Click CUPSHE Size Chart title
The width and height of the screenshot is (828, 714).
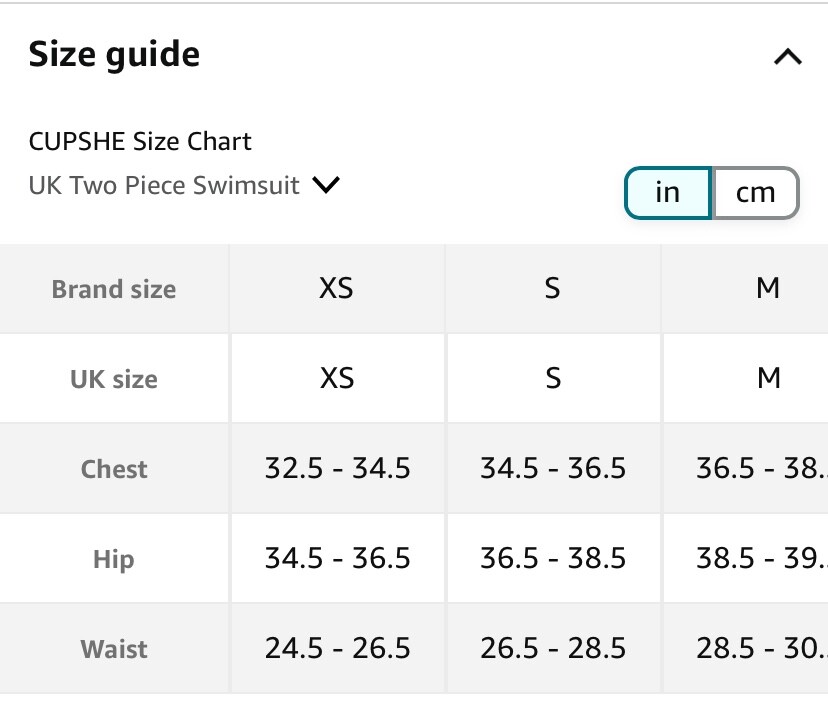pos(140,141)
